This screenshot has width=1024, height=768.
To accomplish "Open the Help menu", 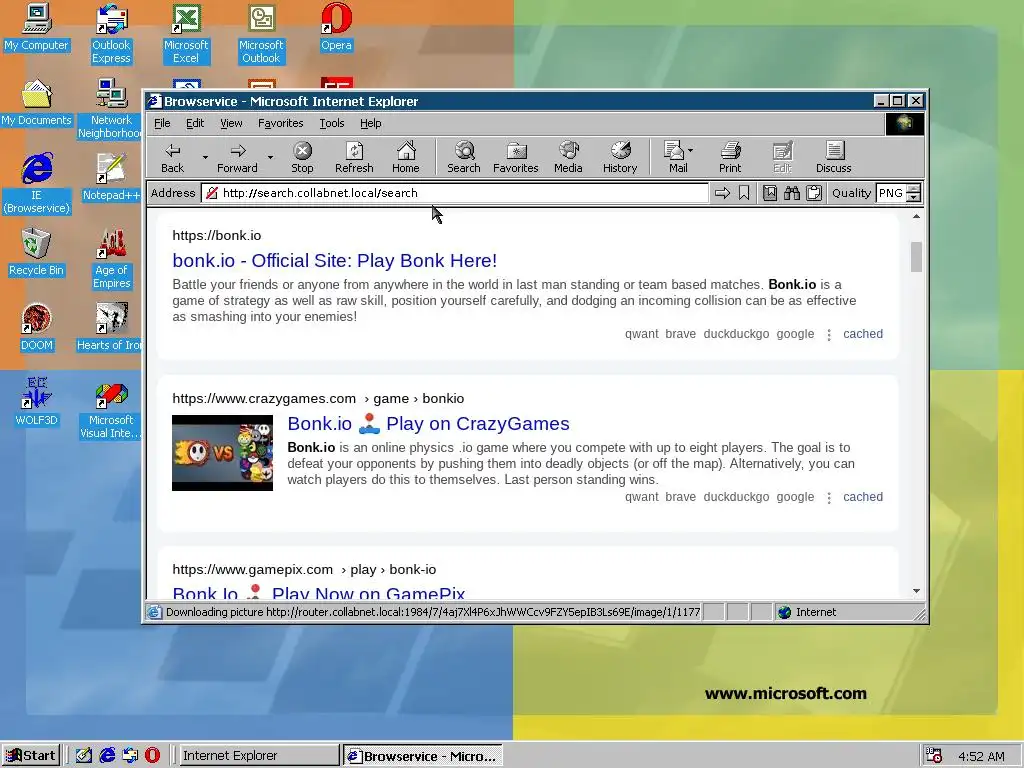I will 370,123.
